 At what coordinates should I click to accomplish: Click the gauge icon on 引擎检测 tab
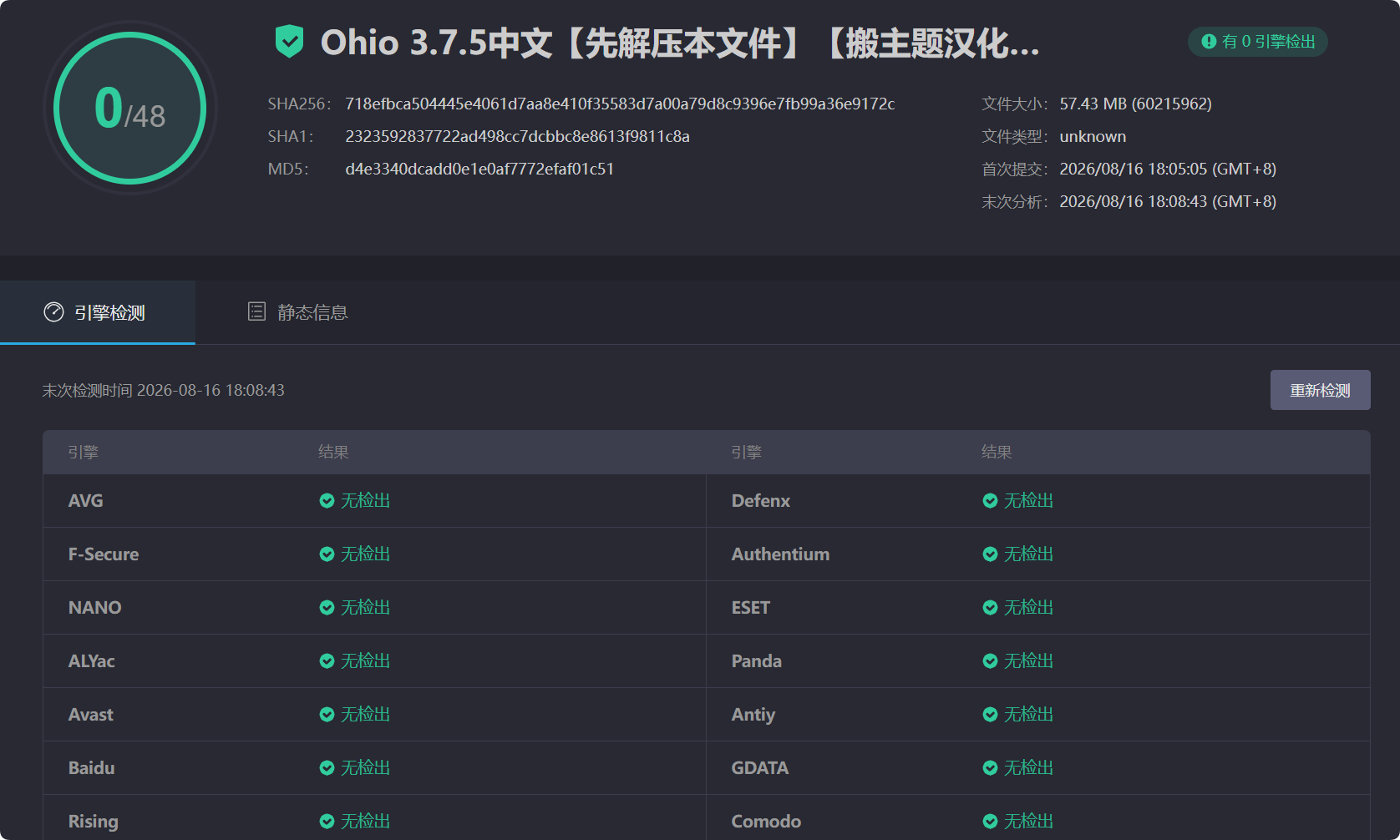tap(53, 312)
